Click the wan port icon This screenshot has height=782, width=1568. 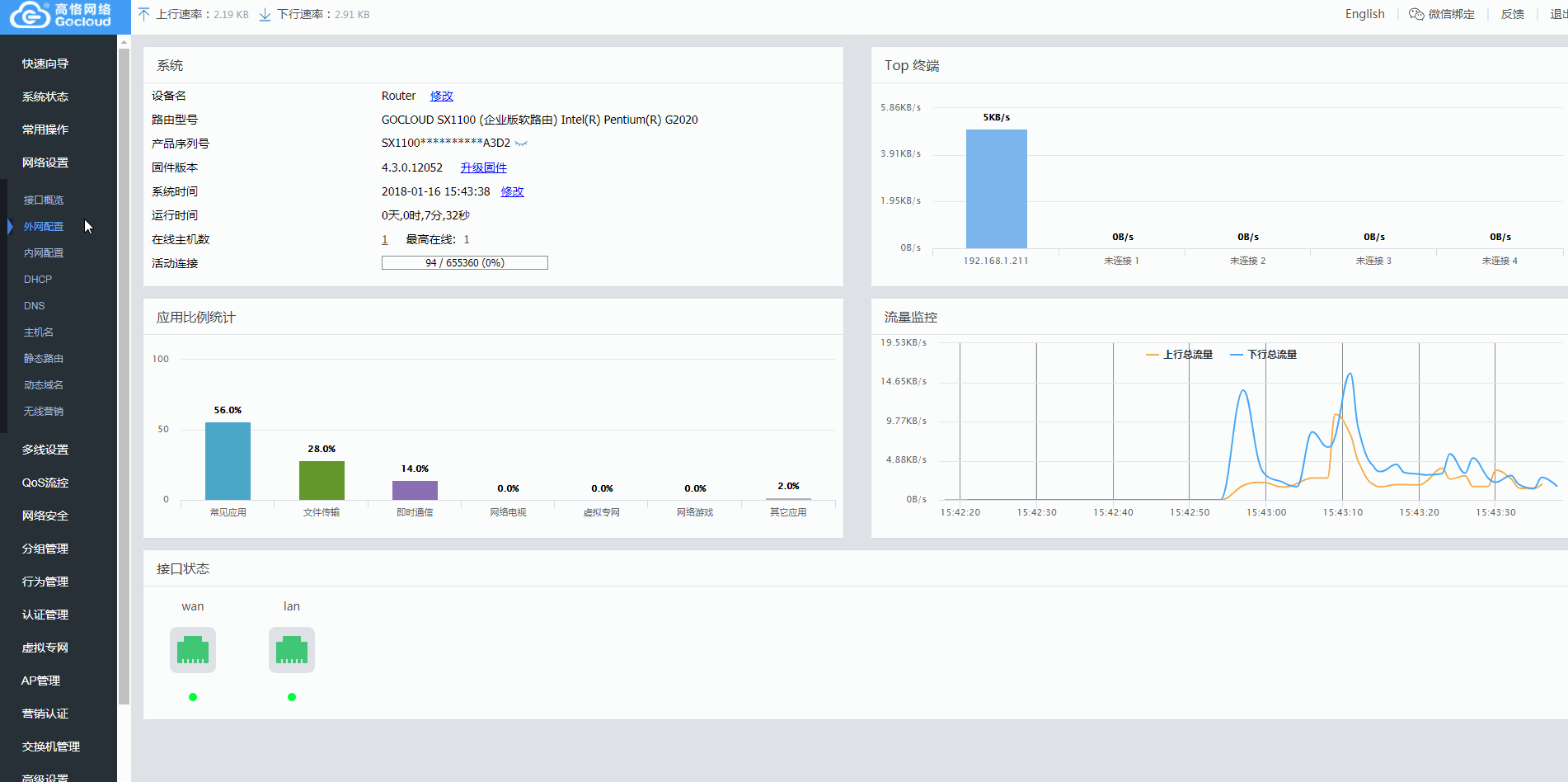(193, 650)
